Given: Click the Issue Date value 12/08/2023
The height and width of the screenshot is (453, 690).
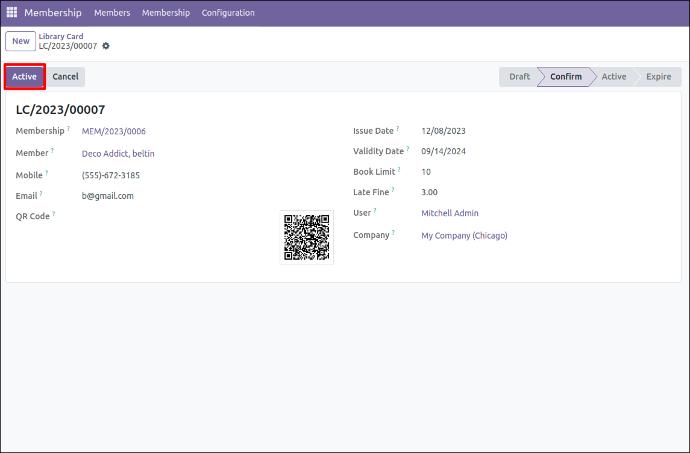Looking at the screenshot, I should pos(443,131).
